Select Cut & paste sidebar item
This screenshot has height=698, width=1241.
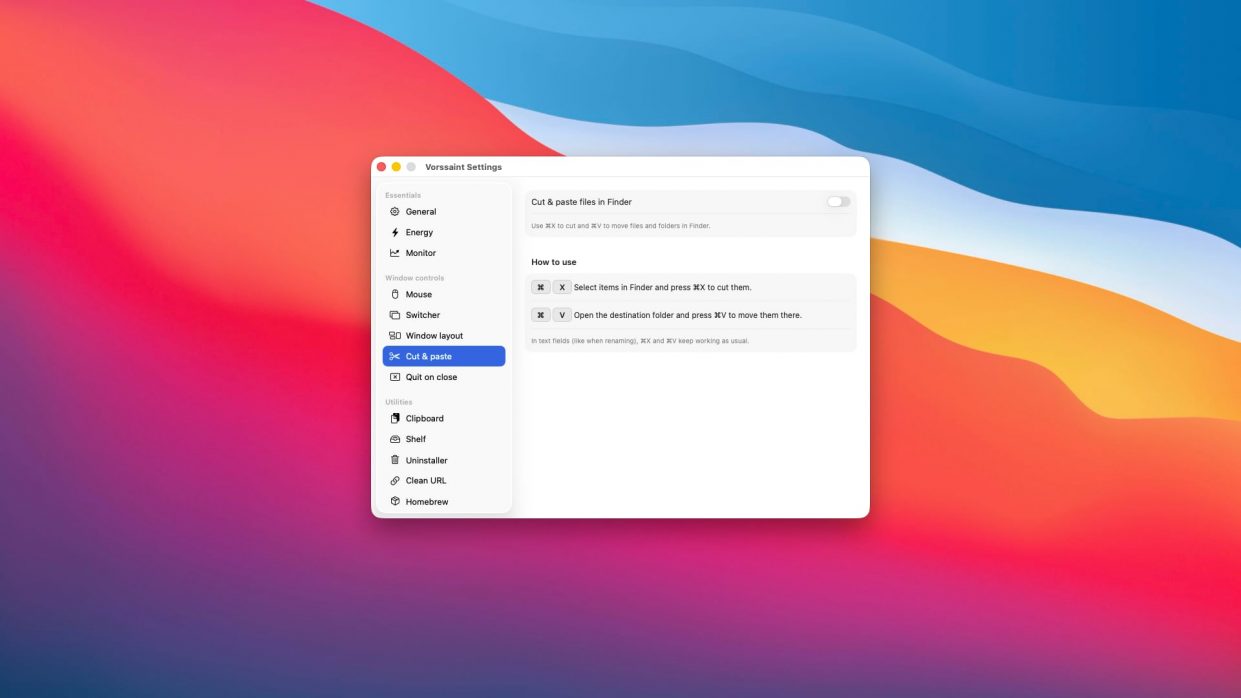click(444, 356)
